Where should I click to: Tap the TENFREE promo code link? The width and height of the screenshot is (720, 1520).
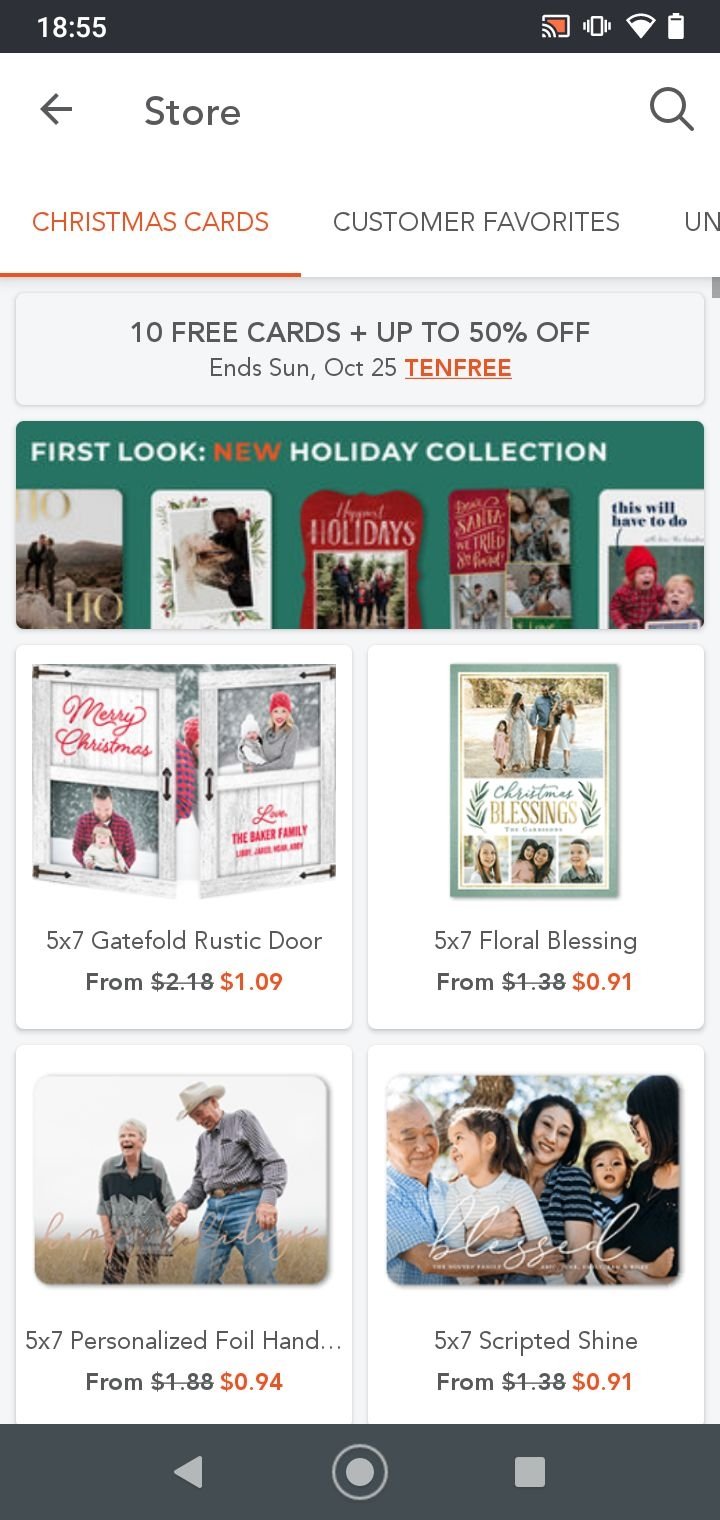pos(458,368)
